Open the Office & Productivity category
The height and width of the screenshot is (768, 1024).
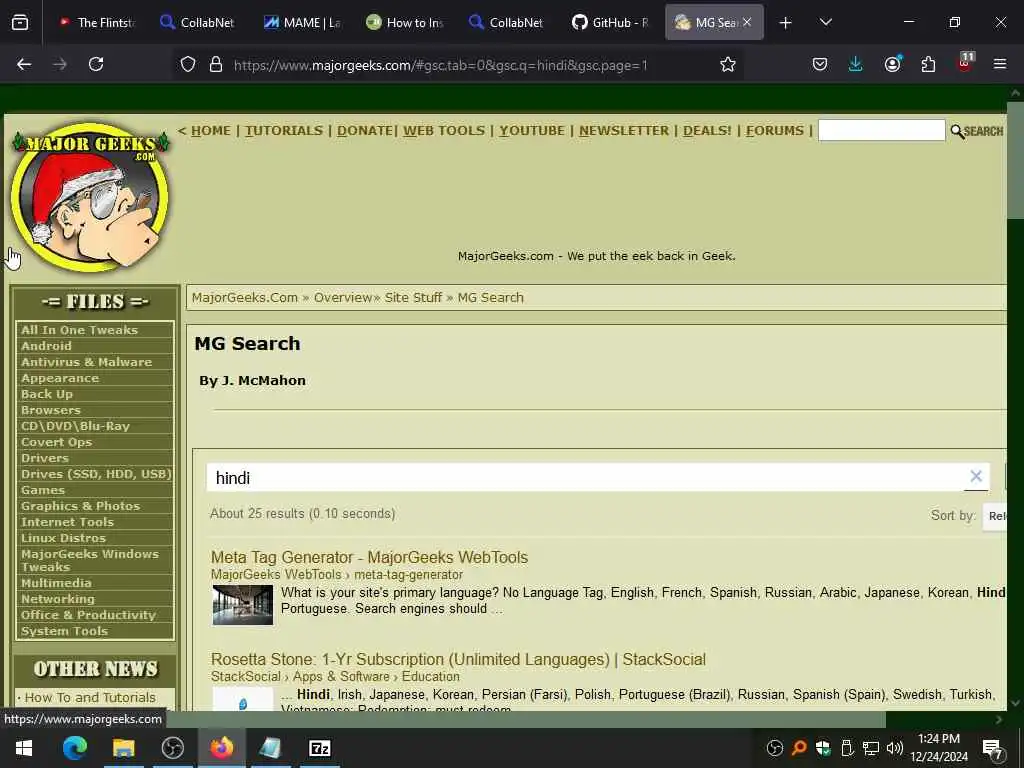(x=88, y=615)
